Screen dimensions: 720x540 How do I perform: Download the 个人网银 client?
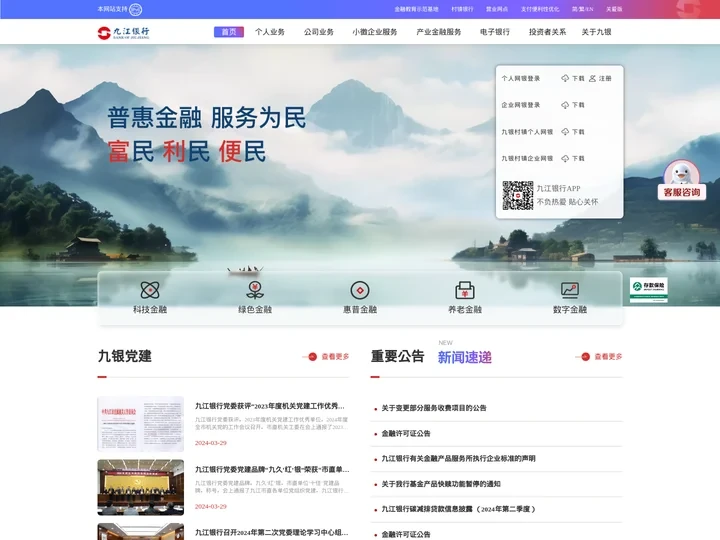click(573, 79)
